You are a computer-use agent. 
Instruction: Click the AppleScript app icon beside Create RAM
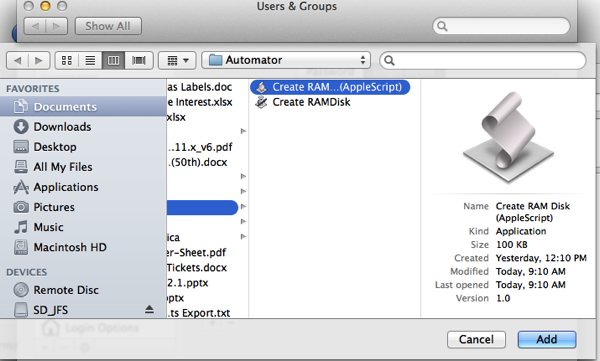tap(261, 87)
